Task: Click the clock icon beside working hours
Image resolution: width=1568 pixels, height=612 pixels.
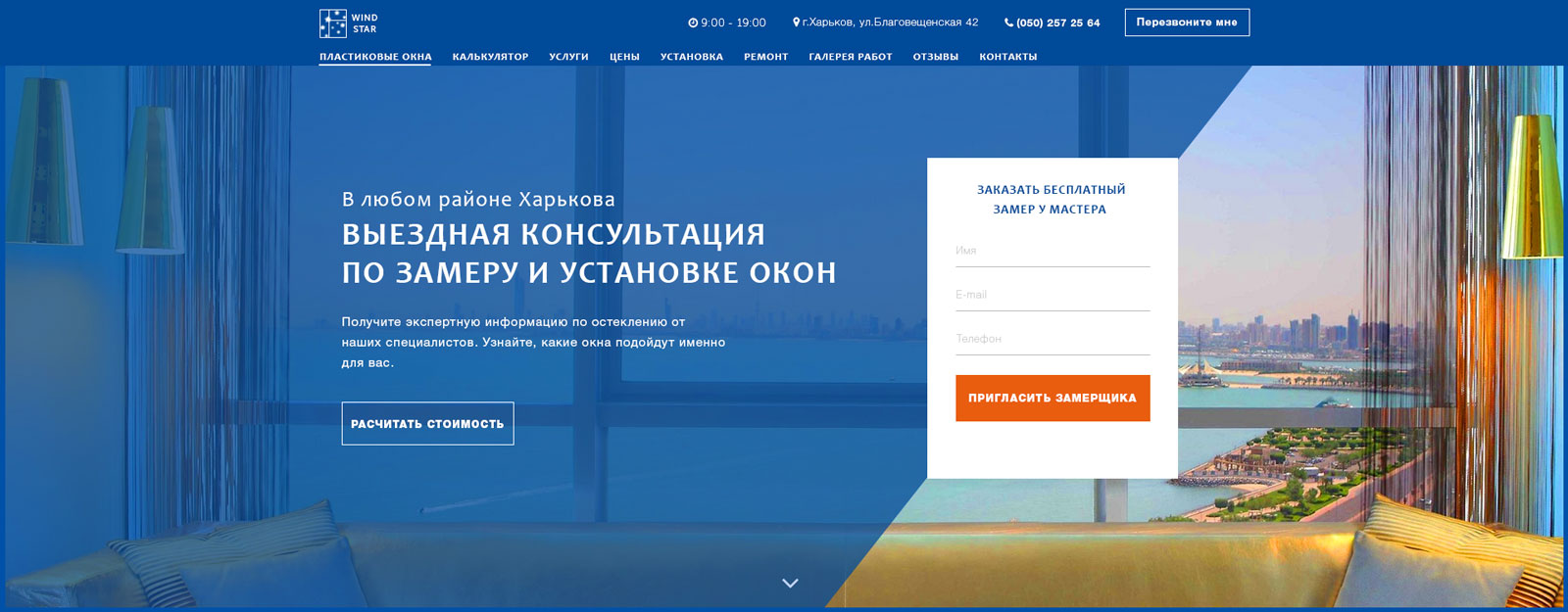Action: point(693,23)
